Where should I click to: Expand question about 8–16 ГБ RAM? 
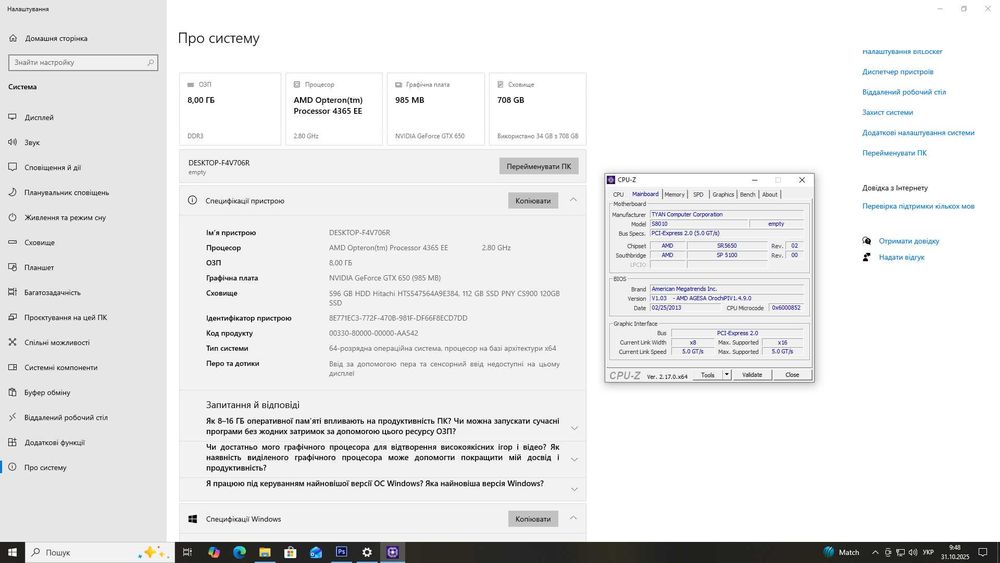click(574, 428)
